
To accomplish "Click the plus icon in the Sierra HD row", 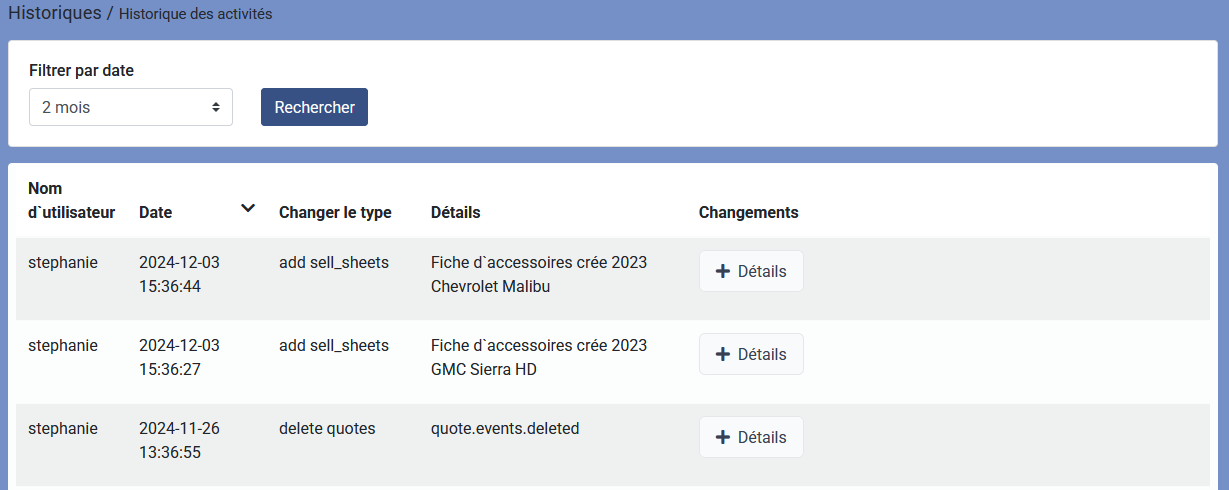I will (724, 354).
